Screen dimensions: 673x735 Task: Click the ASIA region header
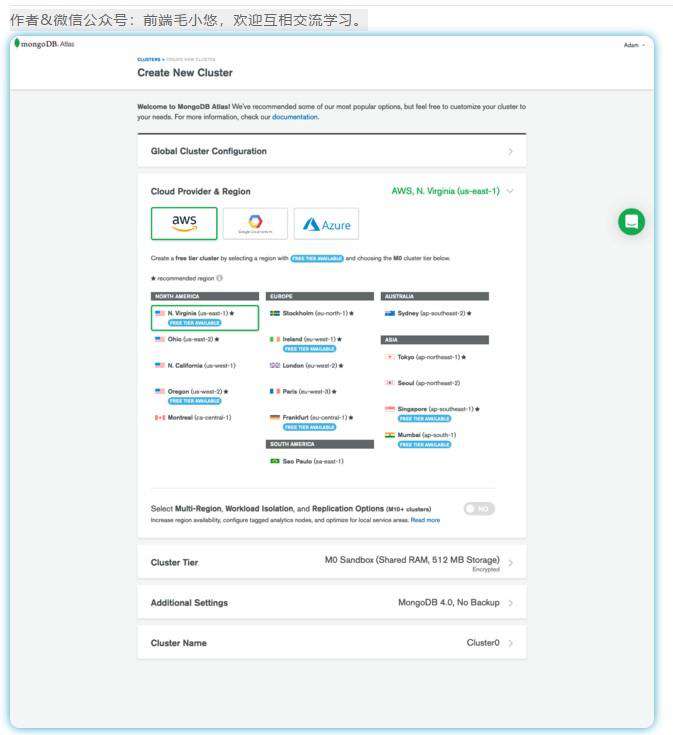click(x=434, y=340)
